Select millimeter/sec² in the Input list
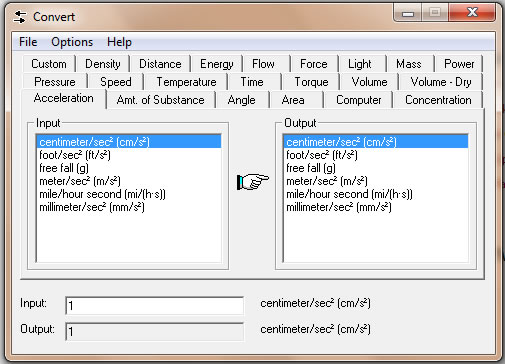Viewport: 505px width, 364px height. (129, 207)
